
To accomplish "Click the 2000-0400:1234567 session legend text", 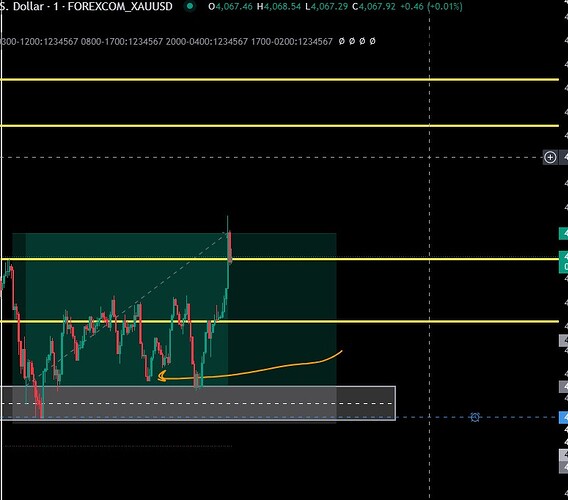I will click(x=207, y=42).
